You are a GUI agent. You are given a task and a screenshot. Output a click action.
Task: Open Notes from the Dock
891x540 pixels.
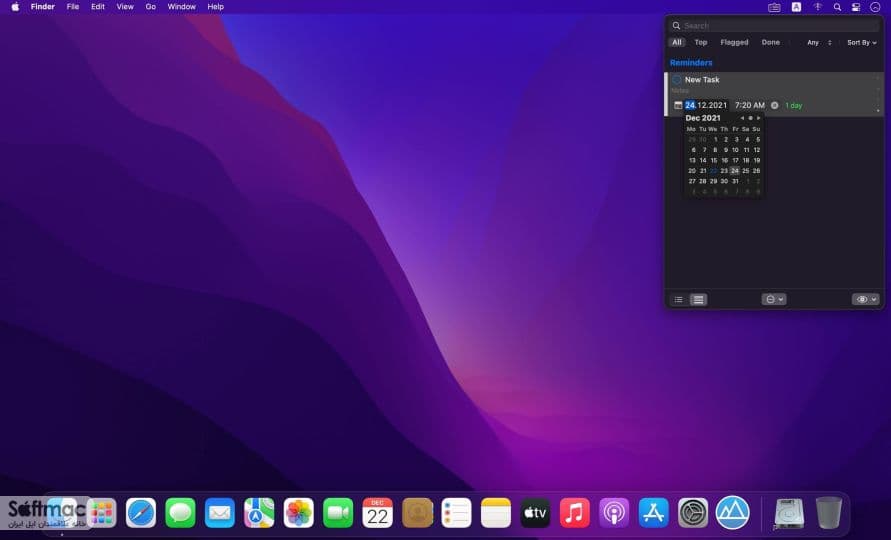coord(496,513)
